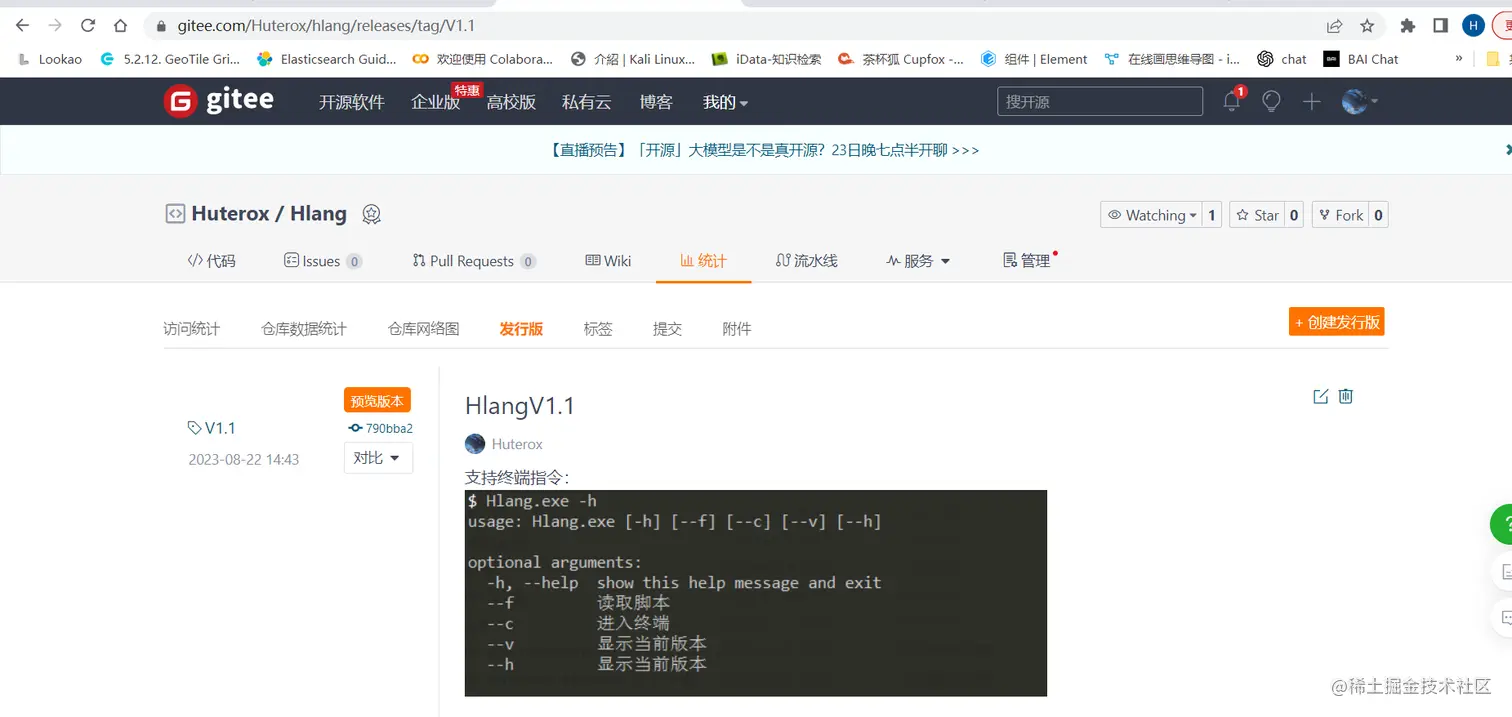This screenshot has height=717, width=1512.
Task: Open the notifications bell icon
Action: pyautogui.click(x=1231, y=101)
